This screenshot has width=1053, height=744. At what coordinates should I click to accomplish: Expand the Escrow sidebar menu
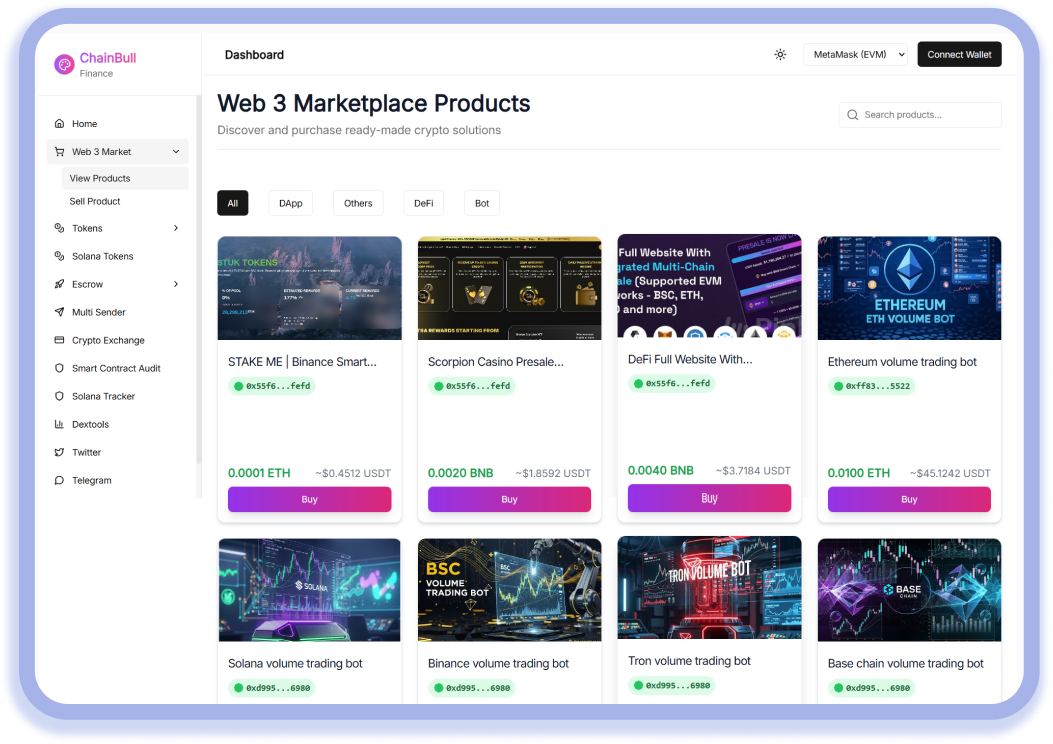click(x=176, y=284)
